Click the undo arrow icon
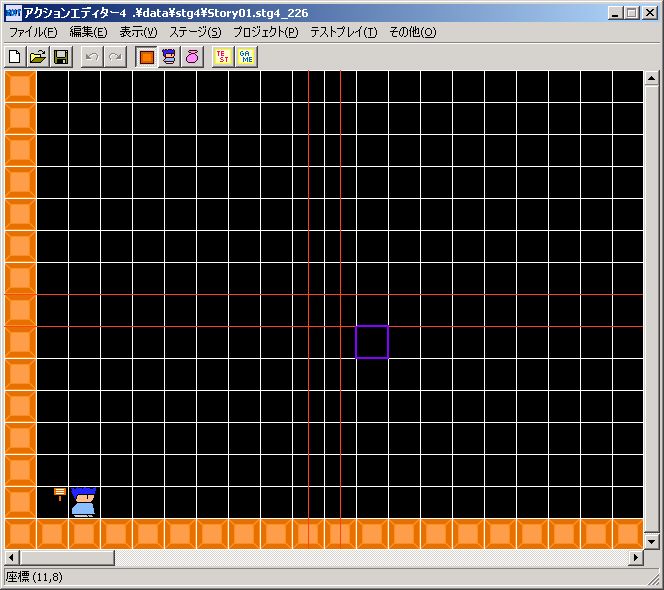664x590 pixels. (x=92, y=57)
